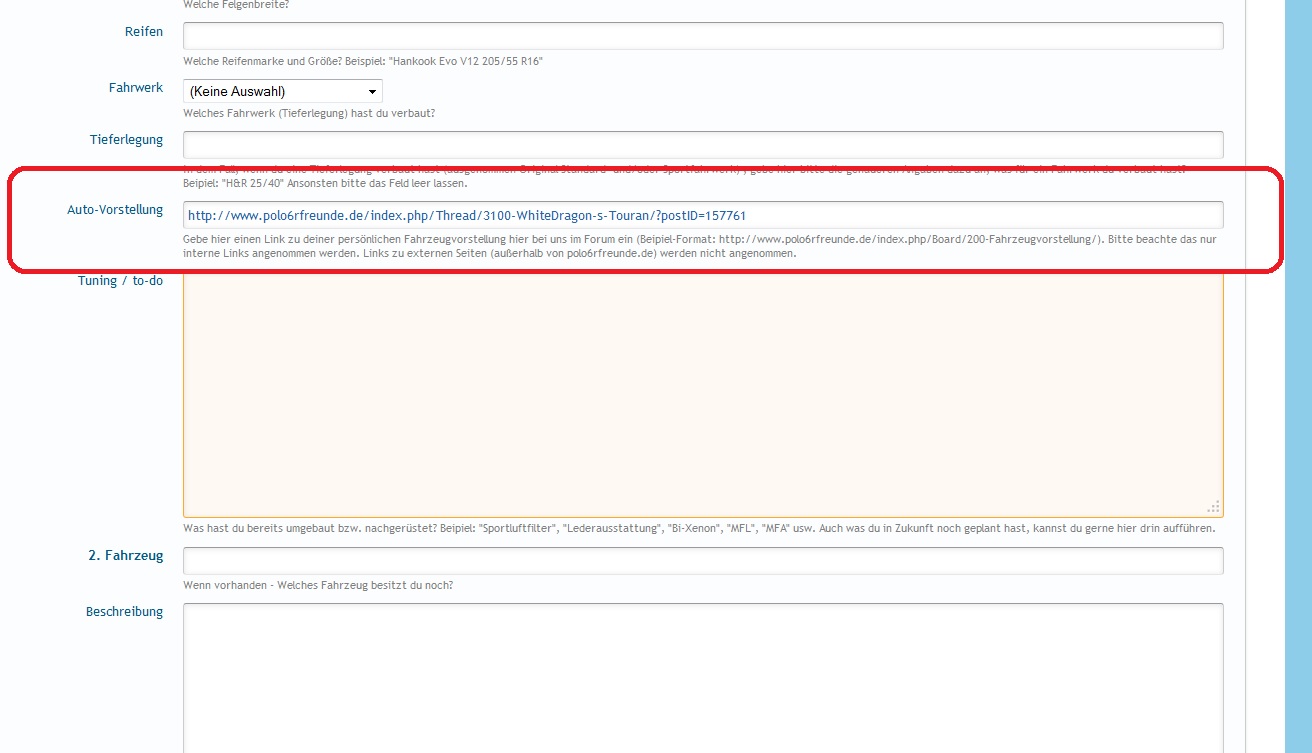Click the Reifen field label
Image resolution: width=1312 pixels, height=753 pixels.
(x=144, y=32)
